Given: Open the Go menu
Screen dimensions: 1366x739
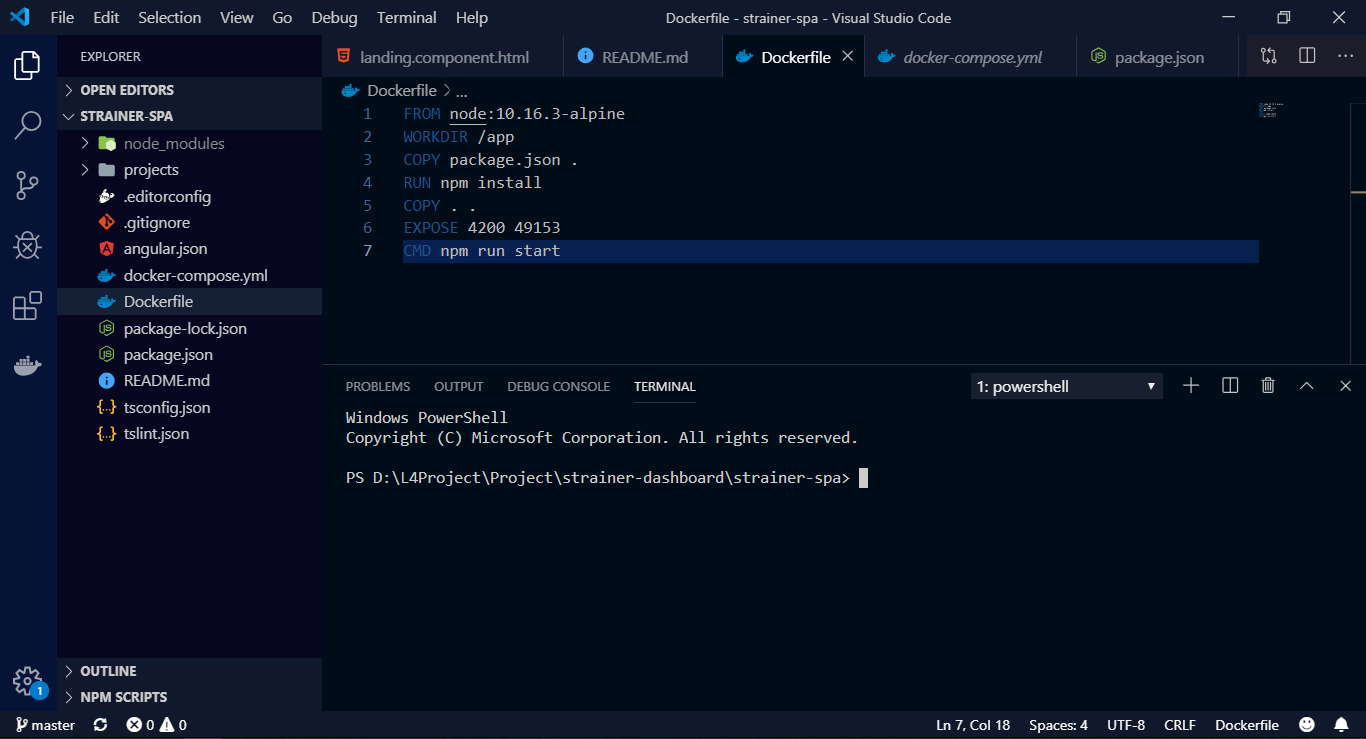Looking at the screenshot, I should 282,17.
